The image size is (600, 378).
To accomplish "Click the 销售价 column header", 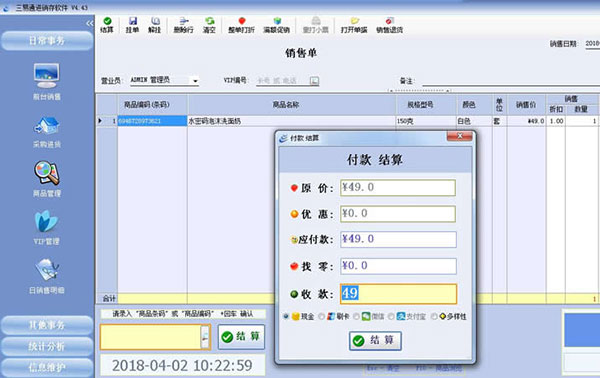I will point(526,105).
